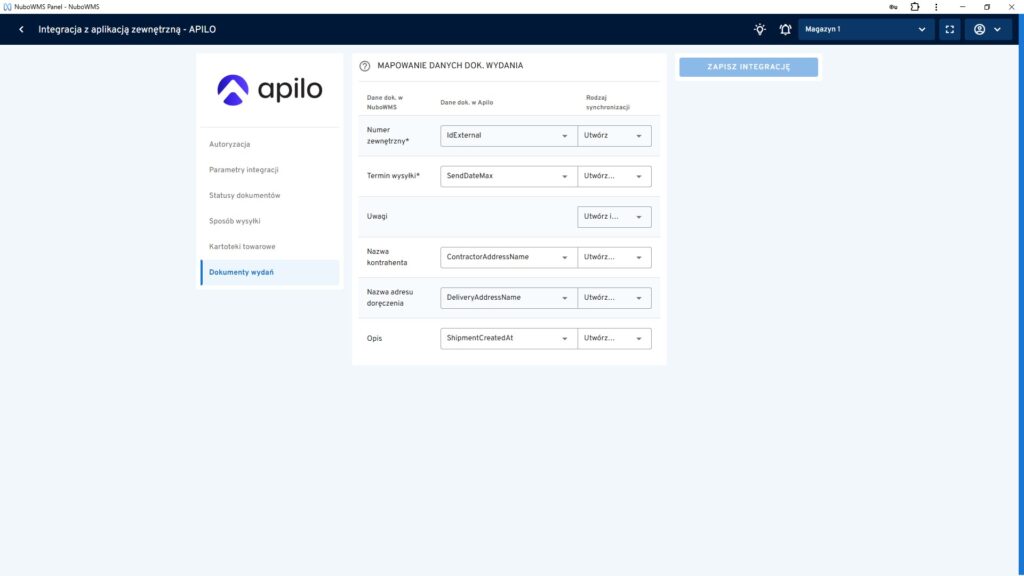
Task: Expand the ShipmentCreatedAt dropdown
Action: [x=508, y=338]
